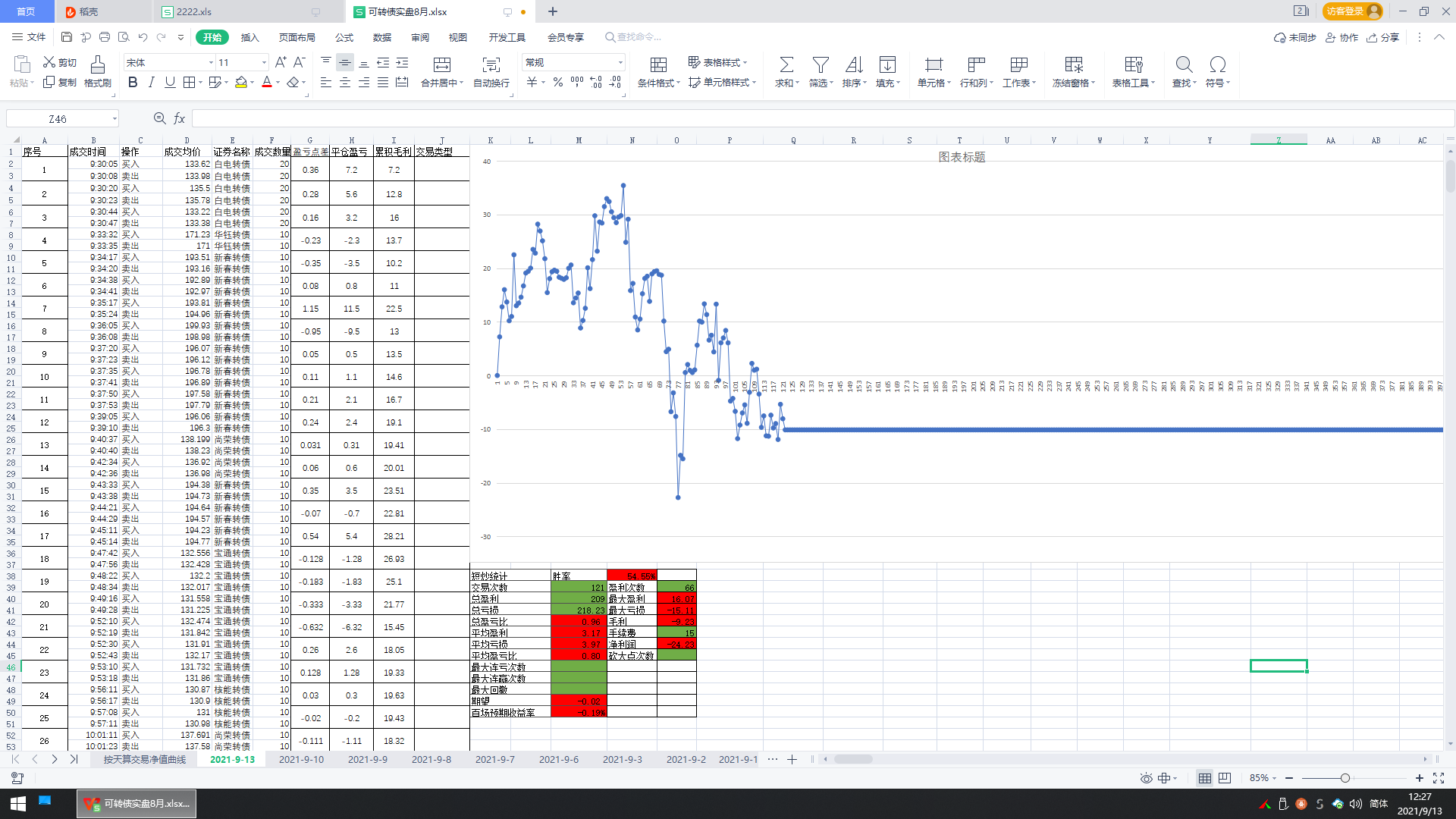Screen dimensions: 1456x819
Task: Open the File (文件) menu
Action: tap(30, 37)
